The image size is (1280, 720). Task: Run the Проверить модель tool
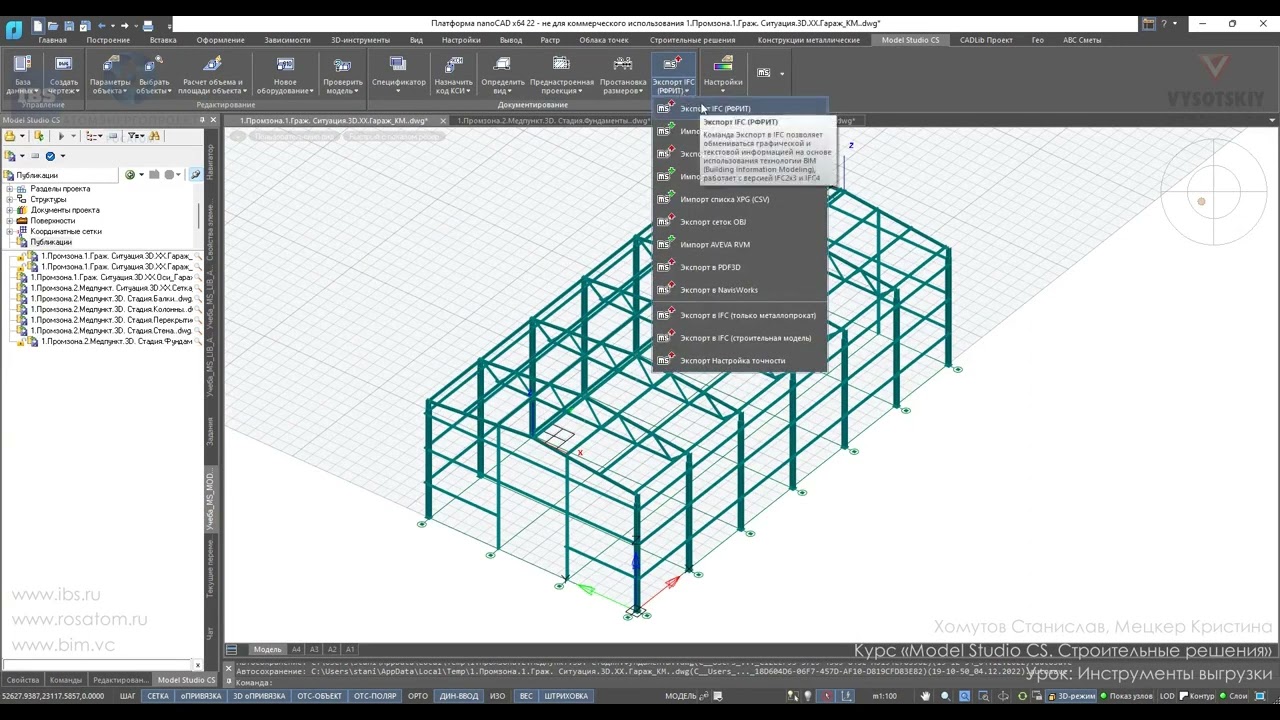click(x=343, y=65)
